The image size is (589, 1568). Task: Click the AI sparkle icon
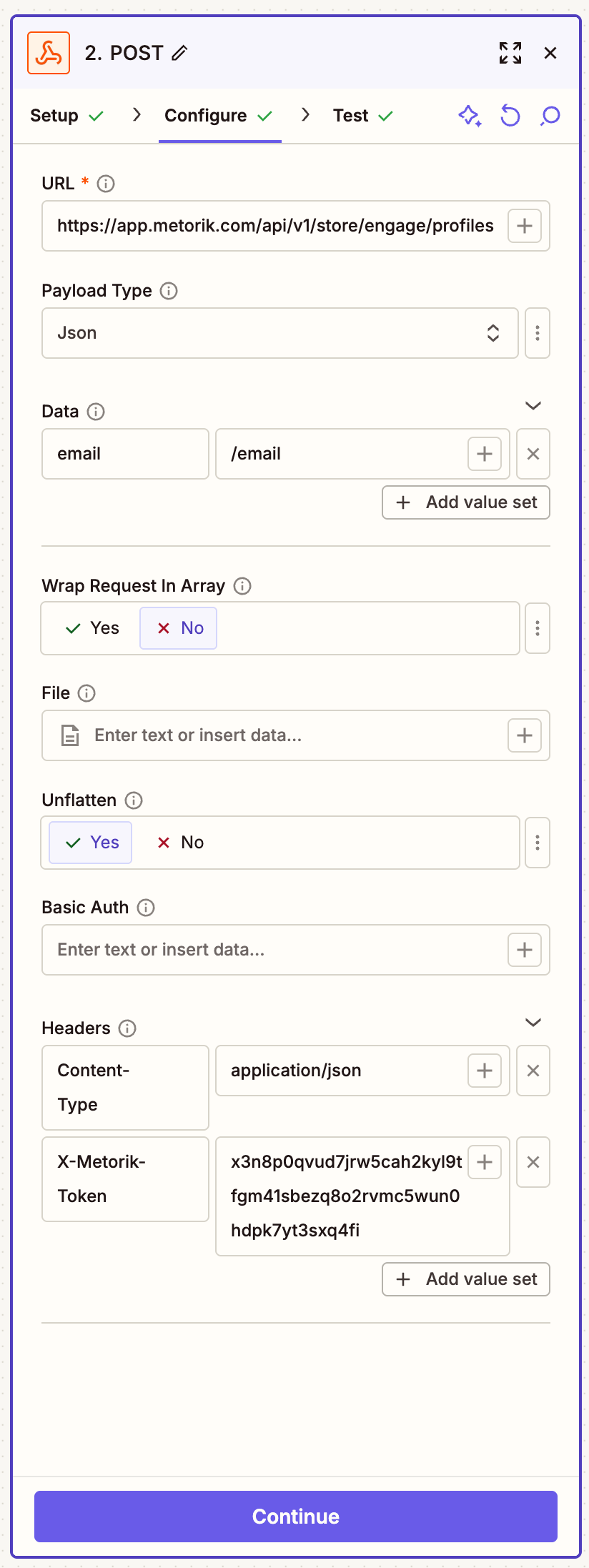click(470, 116)
